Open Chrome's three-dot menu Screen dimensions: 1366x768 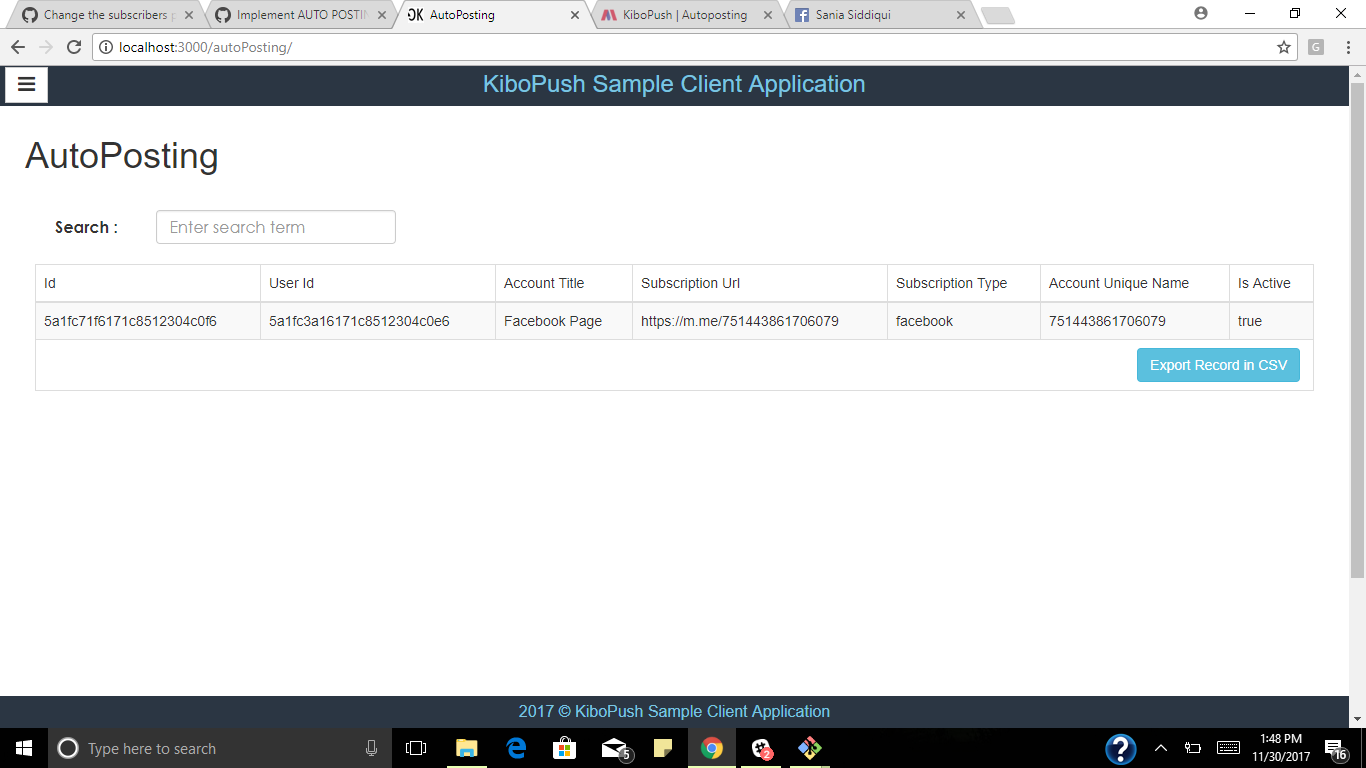[1347, 47]
